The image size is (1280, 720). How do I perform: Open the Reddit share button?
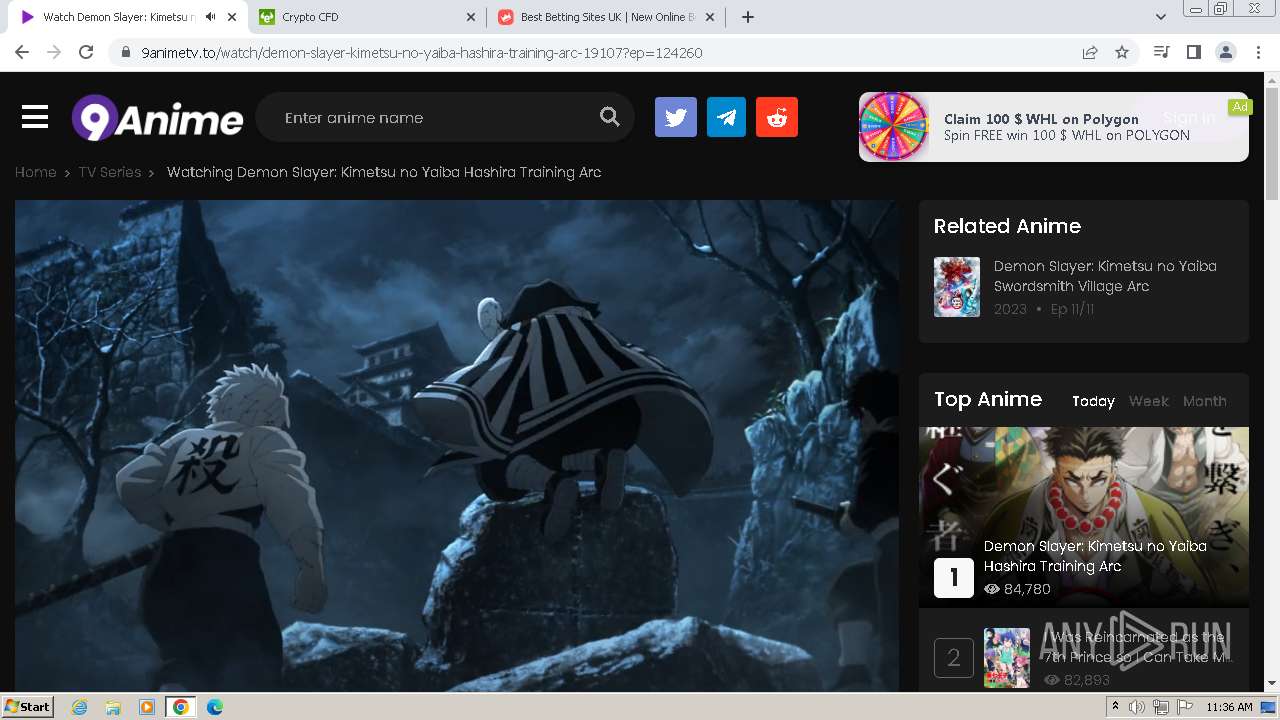tap(777, 117)
